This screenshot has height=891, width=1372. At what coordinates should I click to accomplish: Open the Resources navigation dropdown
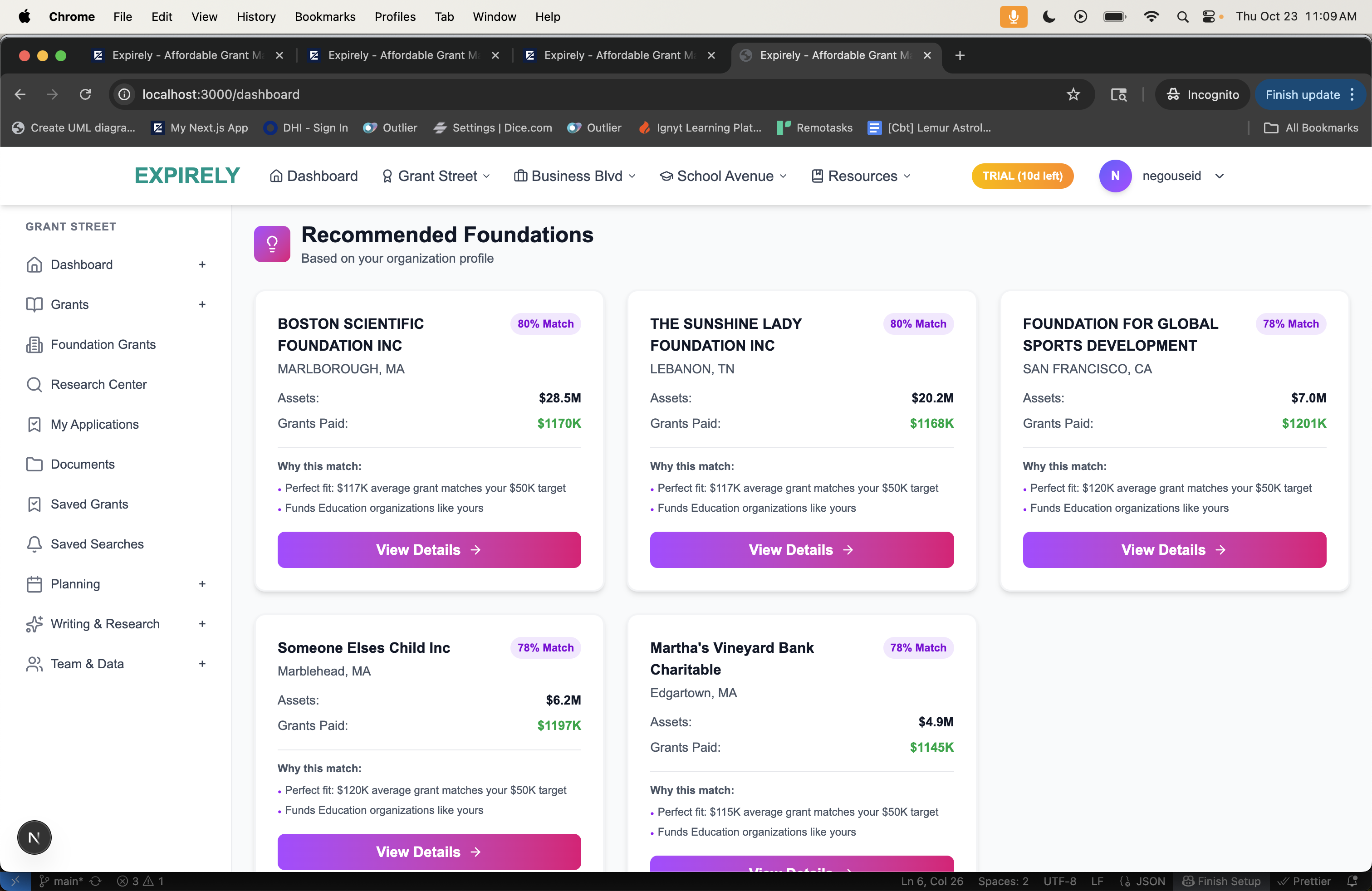(x=862, y=176)
